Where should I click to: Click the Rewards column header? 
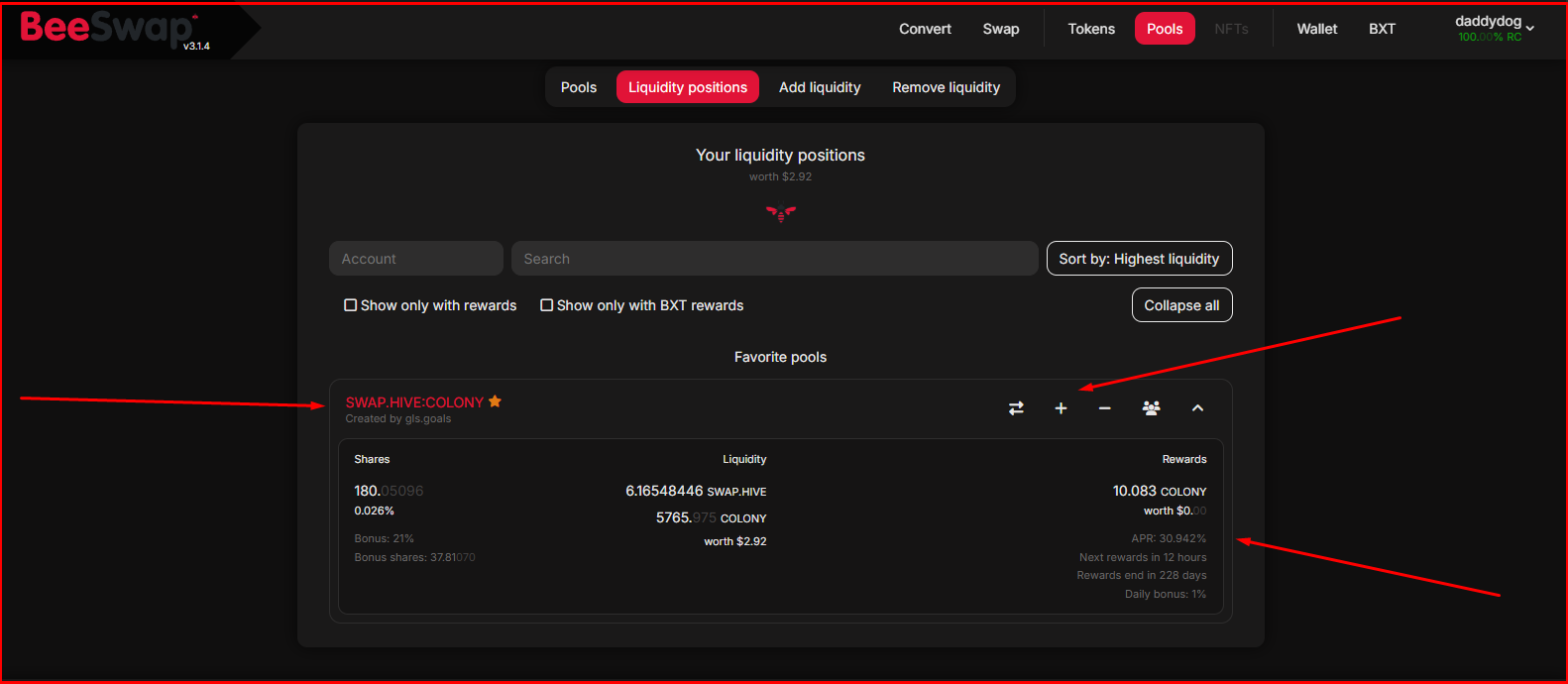(1184, 459)
